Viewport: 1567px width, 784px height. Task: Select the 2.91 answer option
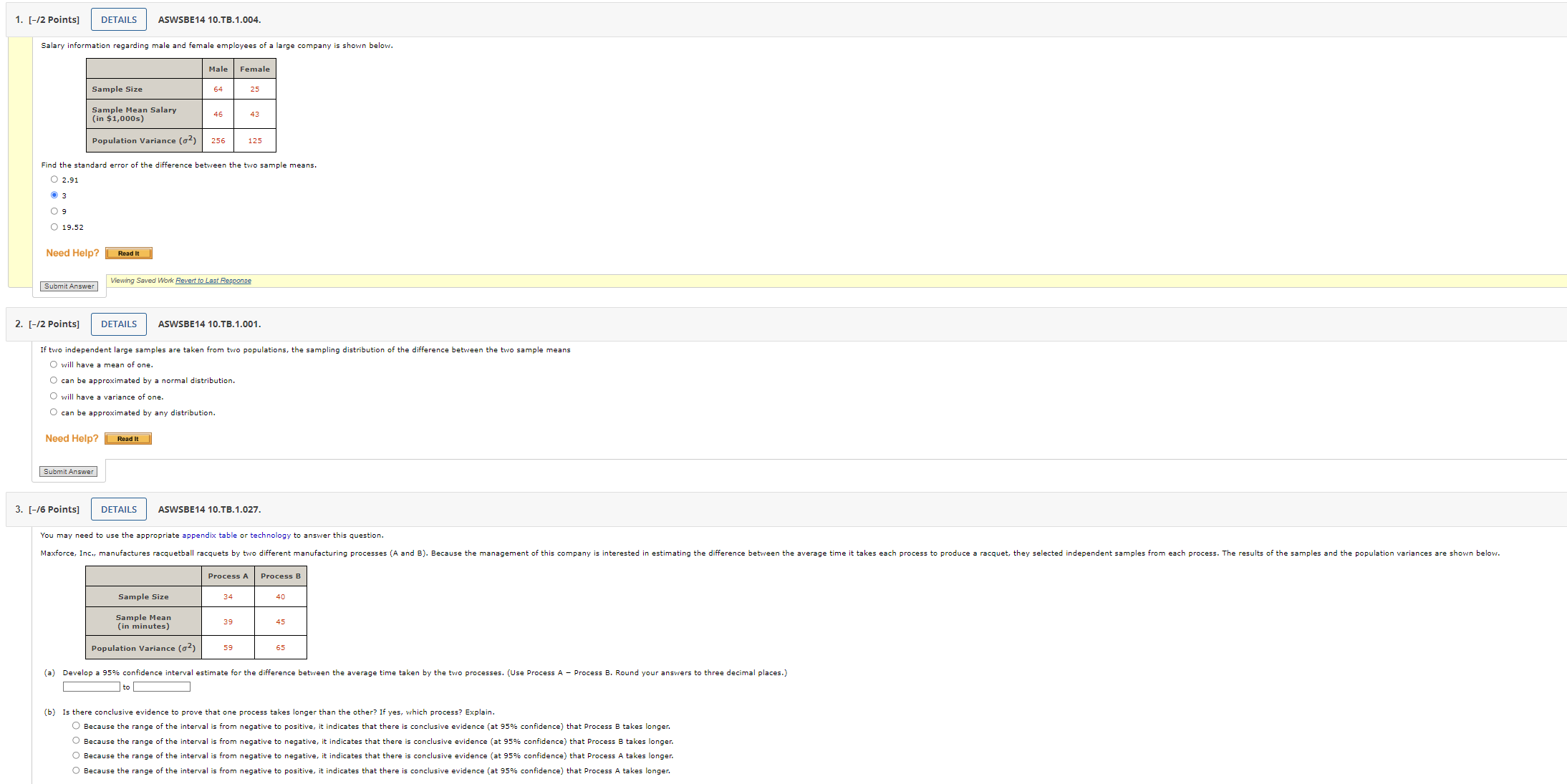click(x=54, y=180)
